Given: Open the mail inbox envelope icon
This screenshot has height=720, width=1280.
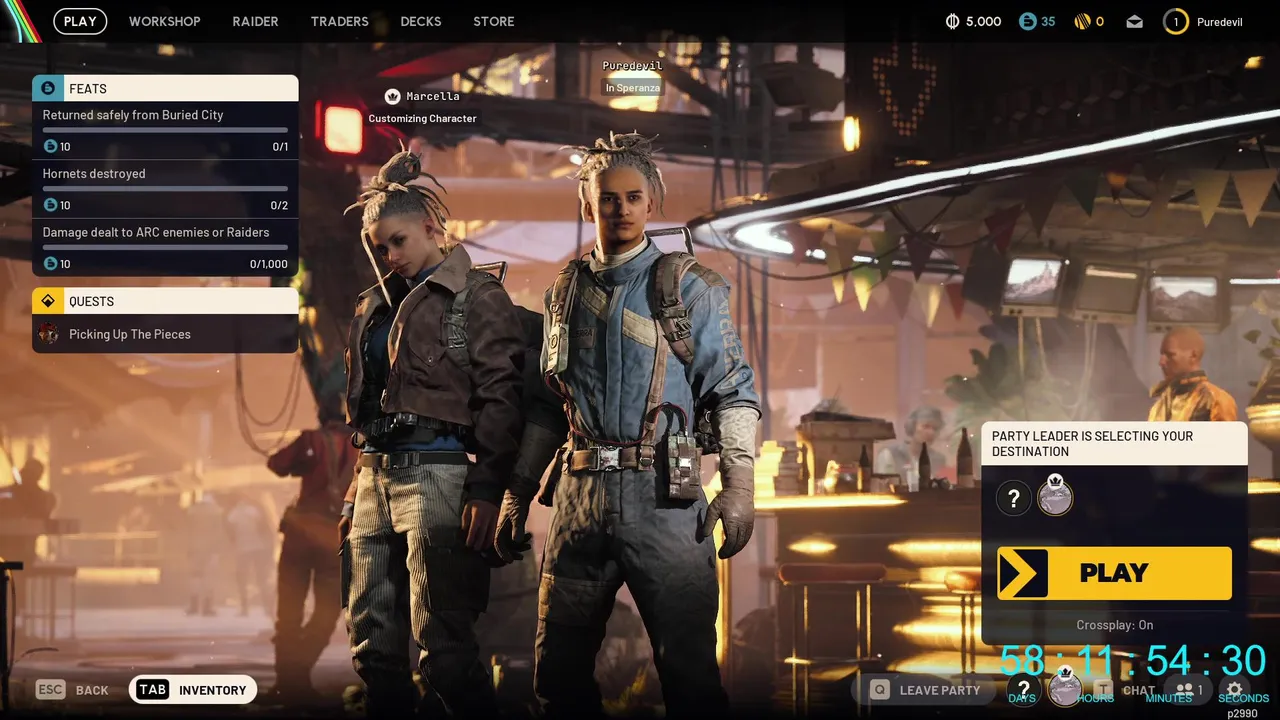Looking at the screenshot, I should [1134, 21].
